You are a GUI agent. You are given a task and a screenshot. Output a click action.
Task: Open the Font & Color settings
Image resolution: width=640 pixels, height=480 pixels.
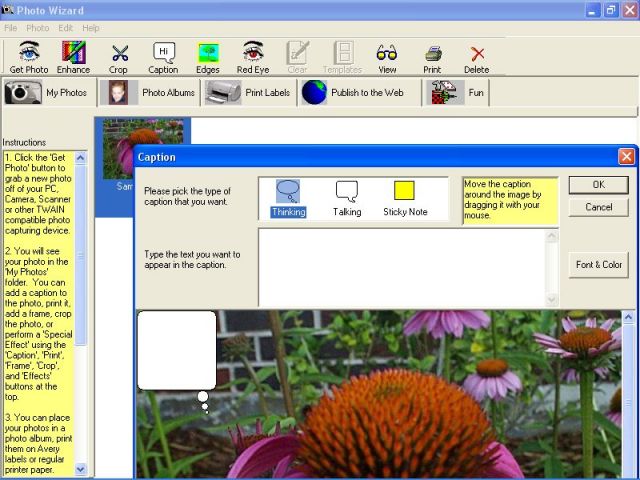point(598,264)
